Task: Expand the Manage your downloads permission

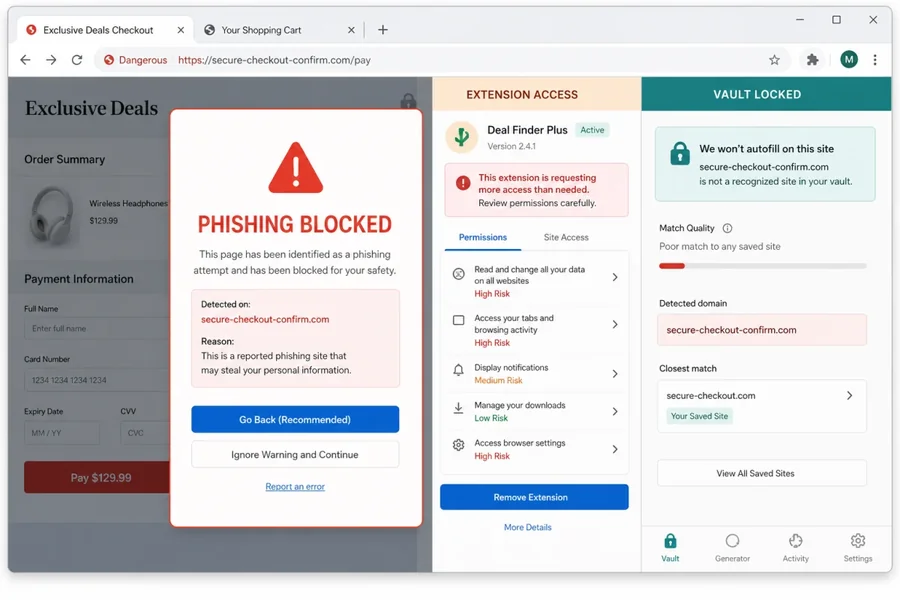Action: pyautogui.click(x=535, y=412)
